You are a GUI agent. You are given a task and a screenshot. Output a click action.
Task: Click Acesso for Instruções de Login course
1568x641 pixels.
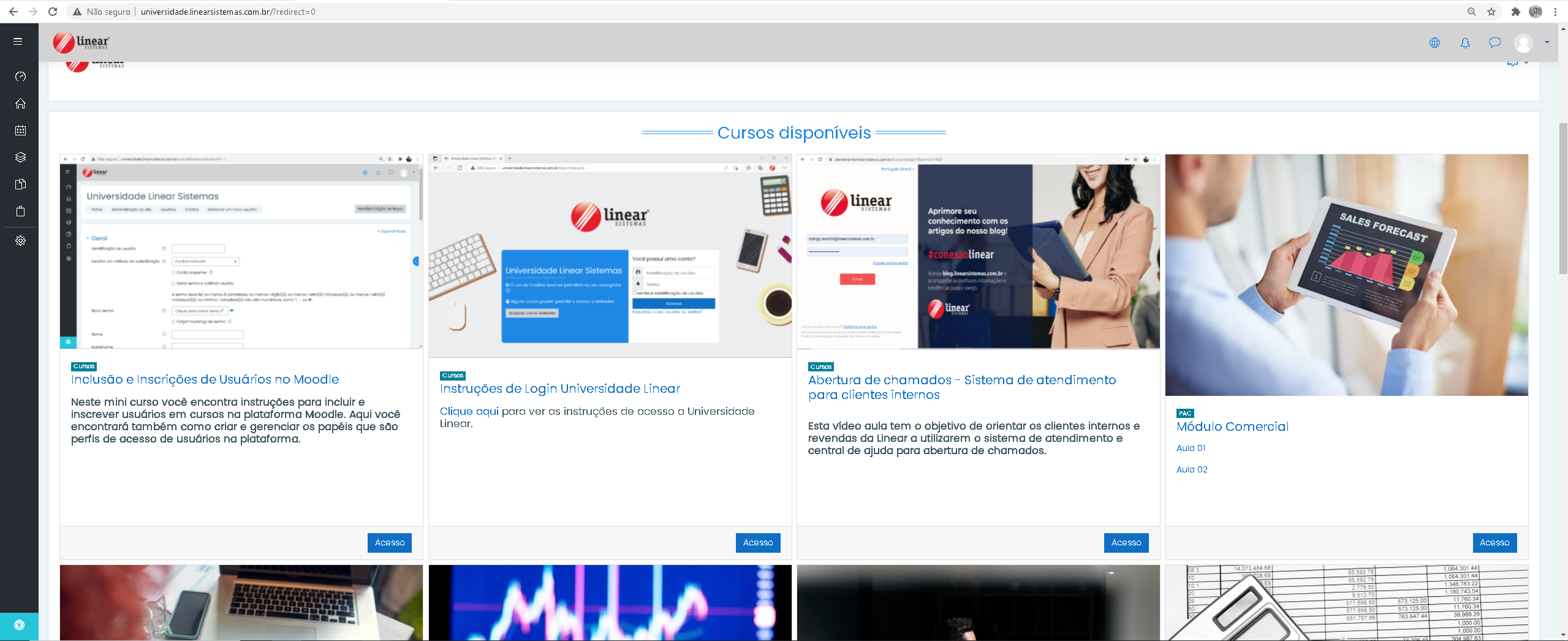click(x=758, y=542)
